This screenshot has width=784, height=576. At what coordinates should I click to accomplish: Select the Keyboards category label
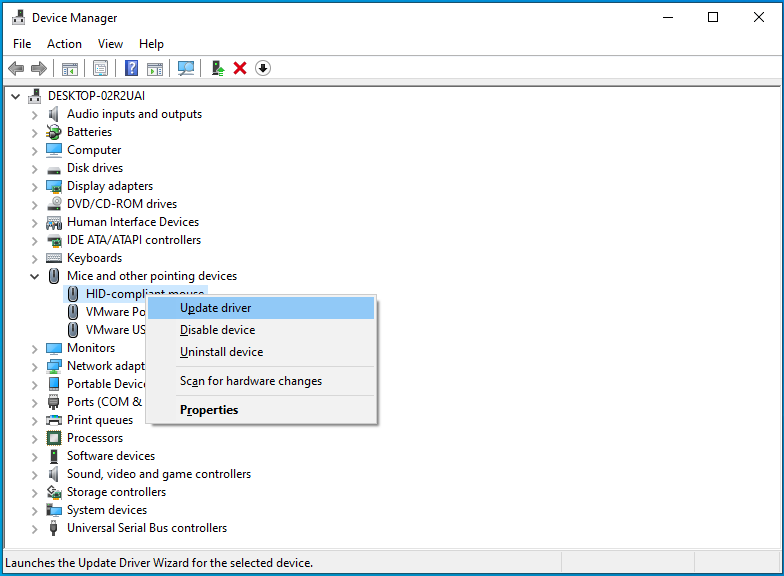pyautogui.click(x=94, y=258)
